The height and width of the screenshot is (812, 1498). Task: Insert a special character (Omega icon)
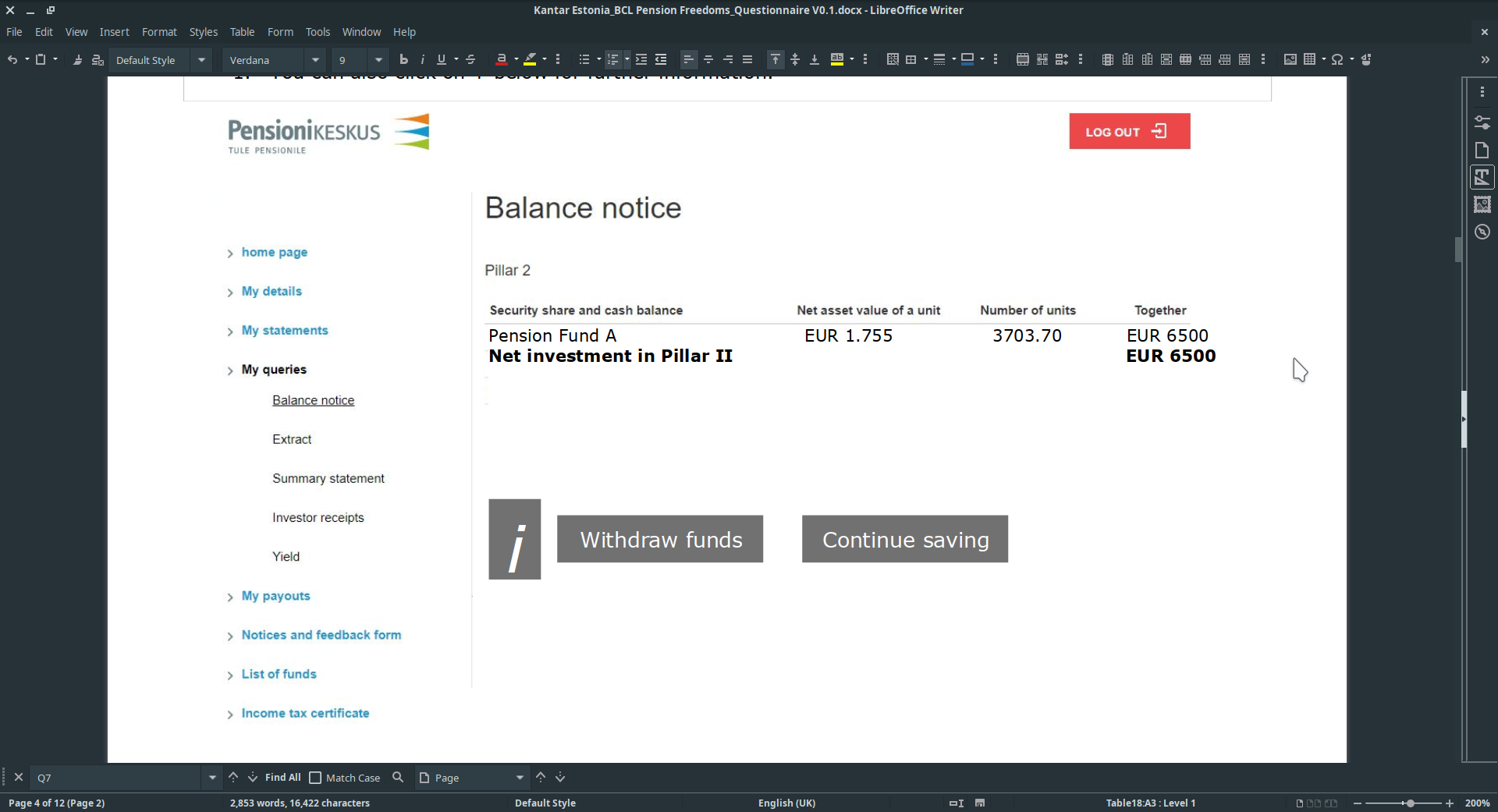tap(1337, 59)
